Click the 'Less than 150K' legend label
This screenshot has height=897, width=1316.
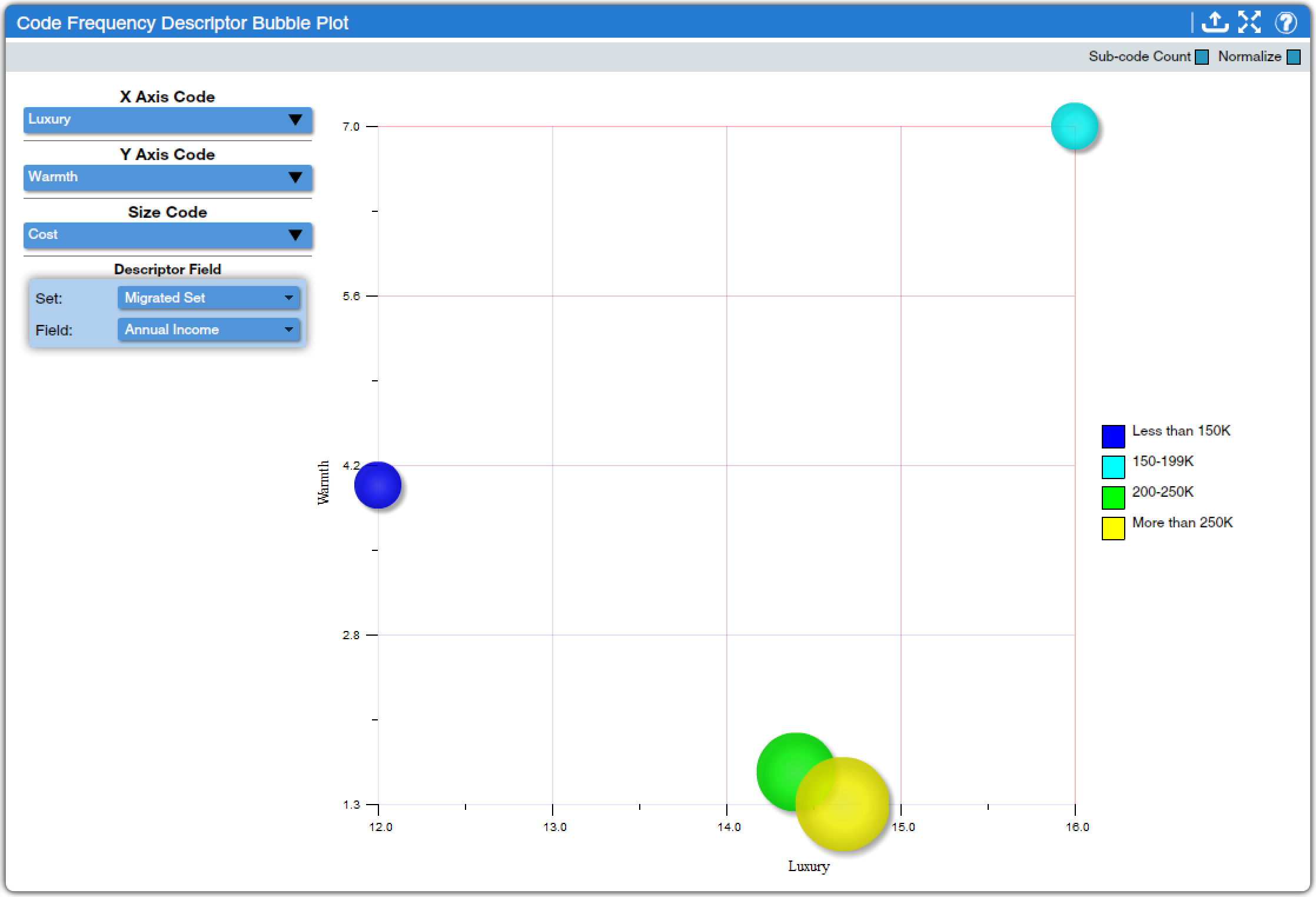[x=1181, y=431]
